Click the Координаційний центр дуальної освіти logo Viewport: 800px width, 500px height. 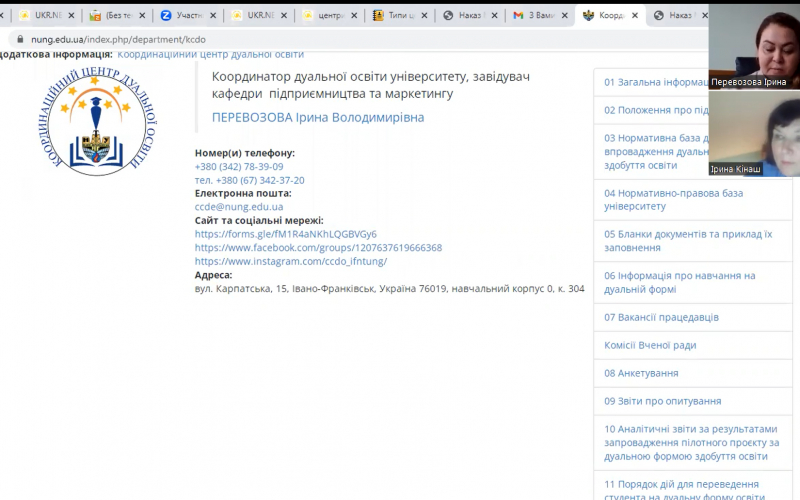pyautogui.click(x=97, y=121)
